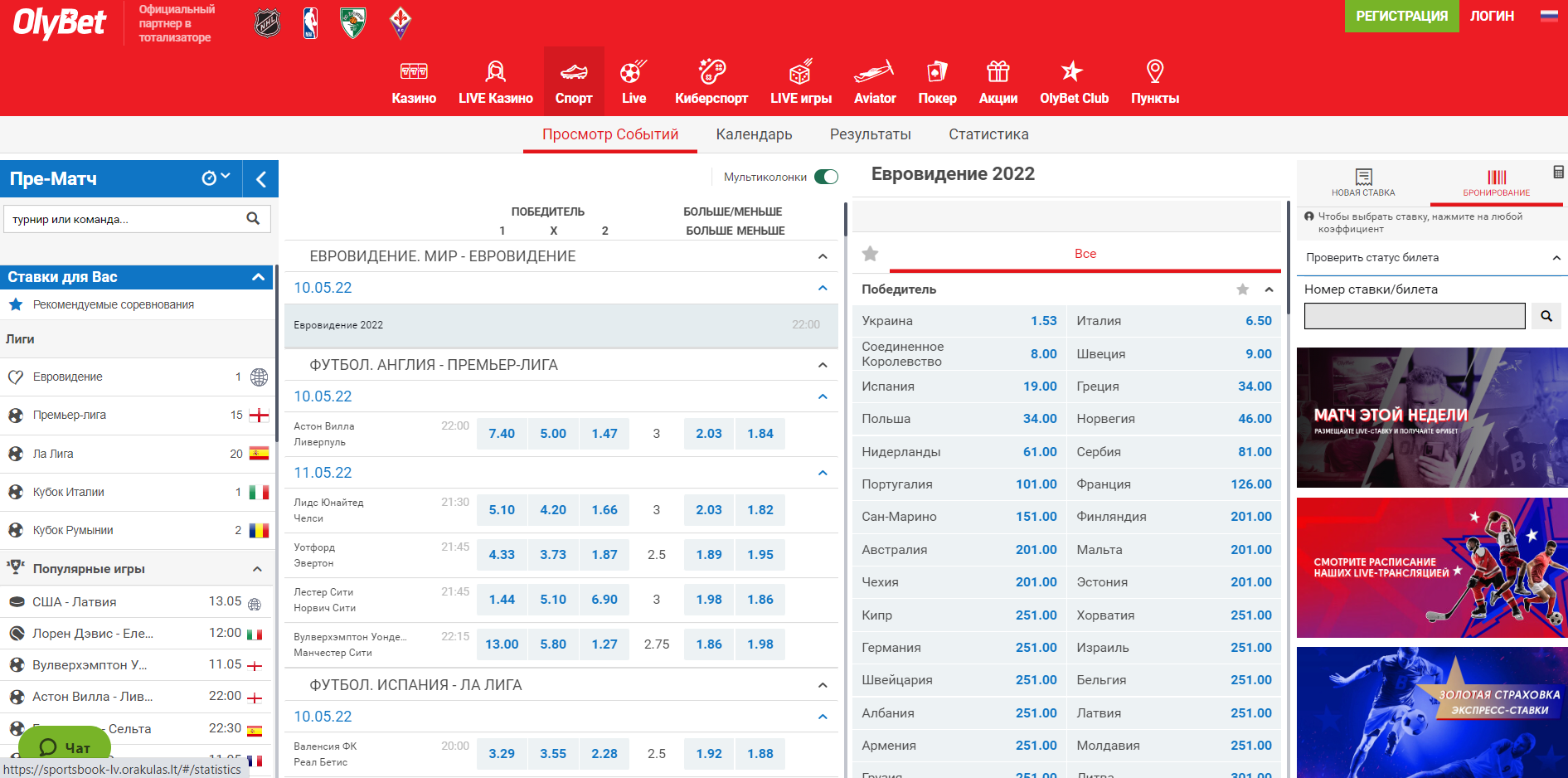Open OlyBet Club page
Screen dimensions: 1568x778
tap(1074, 83)
